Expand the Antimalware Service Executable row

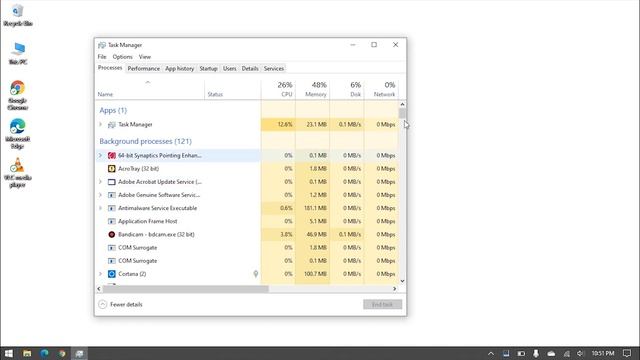[100, 208]
